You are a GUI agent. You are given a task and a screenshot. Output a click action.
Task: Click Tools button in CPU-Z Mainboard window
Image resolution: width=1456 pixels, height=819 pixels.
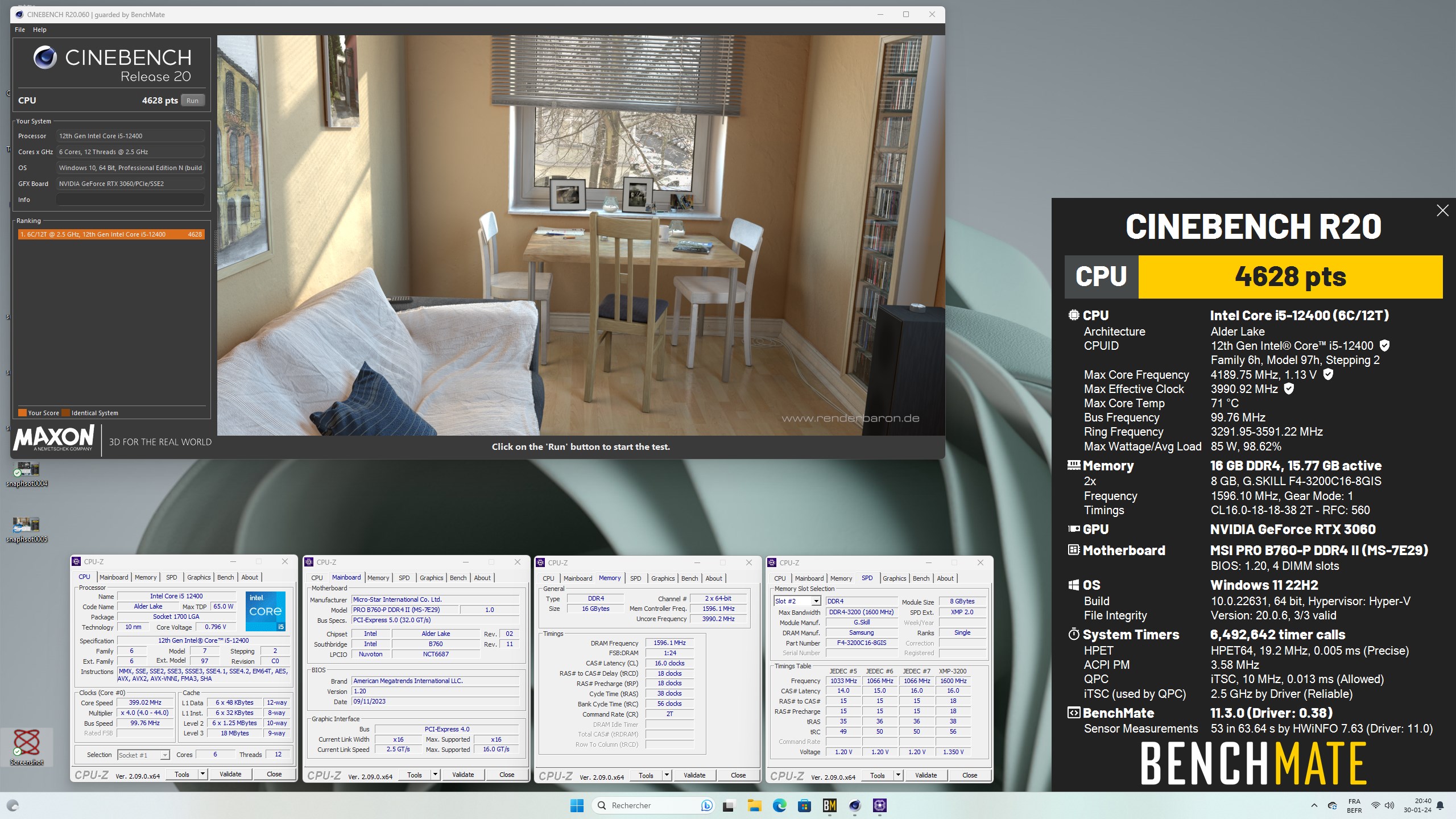pos(415,775)
